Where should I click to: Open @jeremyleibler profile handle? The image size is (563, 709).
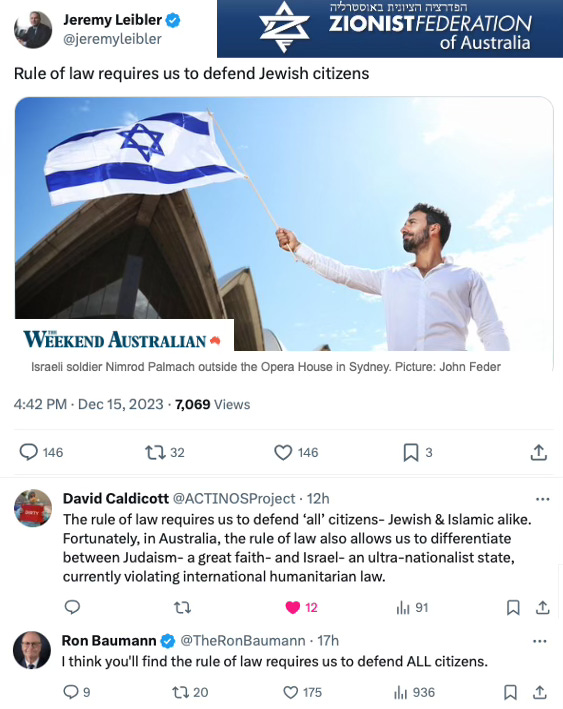112,39
